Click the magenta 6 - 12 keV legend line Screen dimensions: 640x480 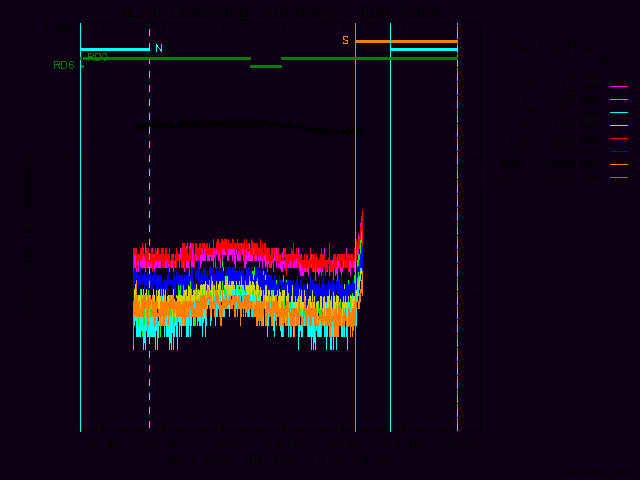click(619, 87)
